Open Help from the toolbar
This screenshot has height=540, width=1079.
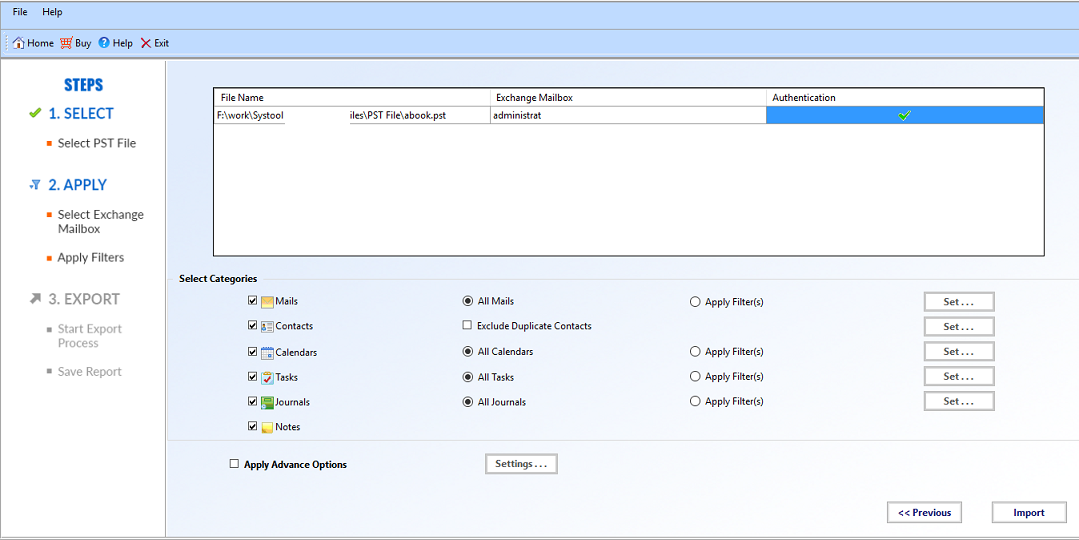point(116,43)
